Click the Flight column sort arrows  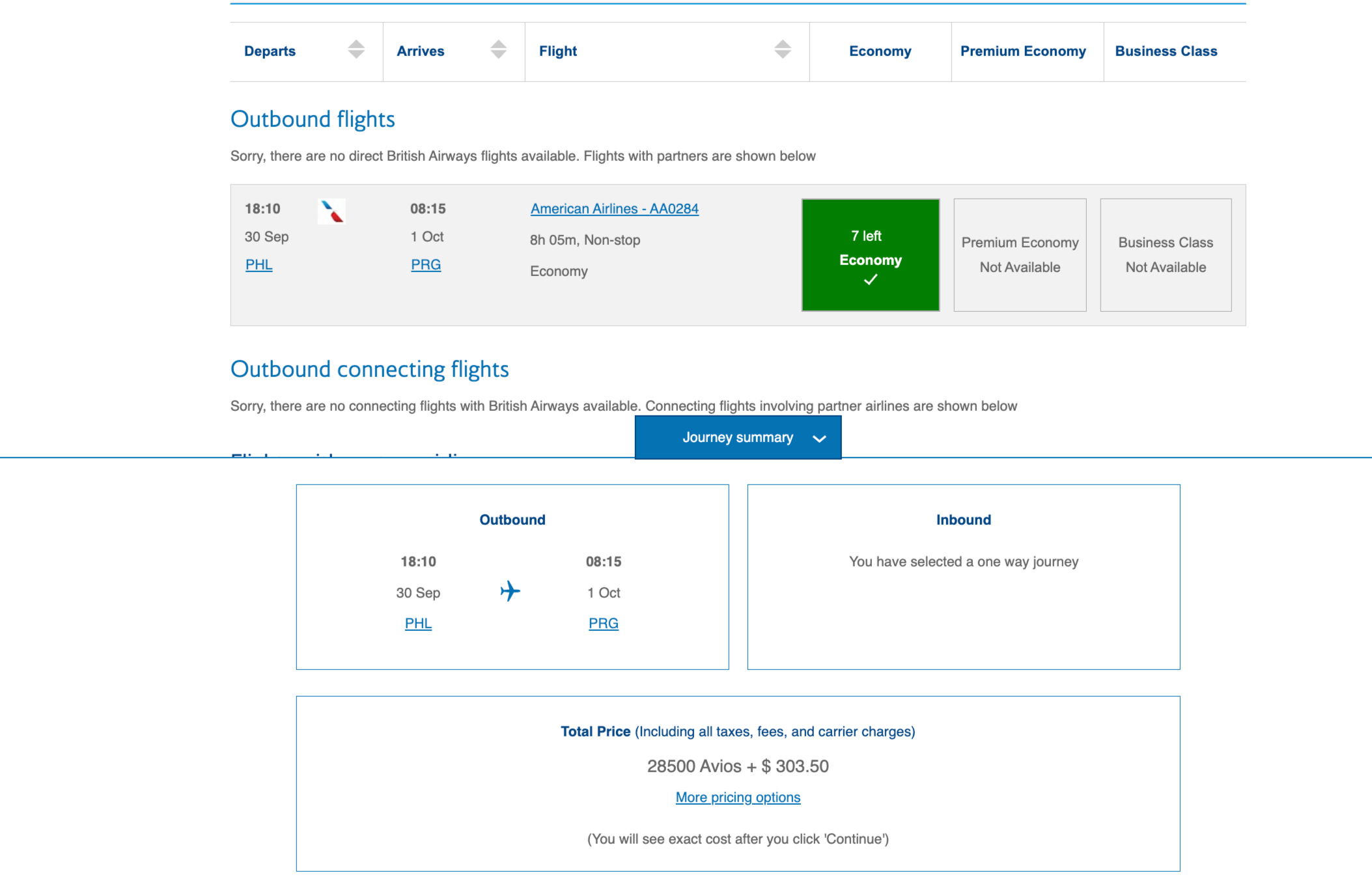click(783, 49)
